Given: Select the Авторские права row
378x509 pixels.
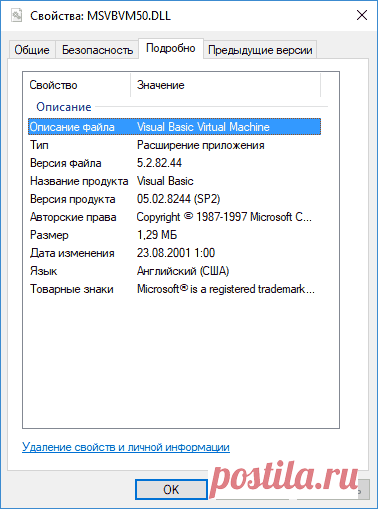Looking at the screenshot, I should (x=174, y=217).
